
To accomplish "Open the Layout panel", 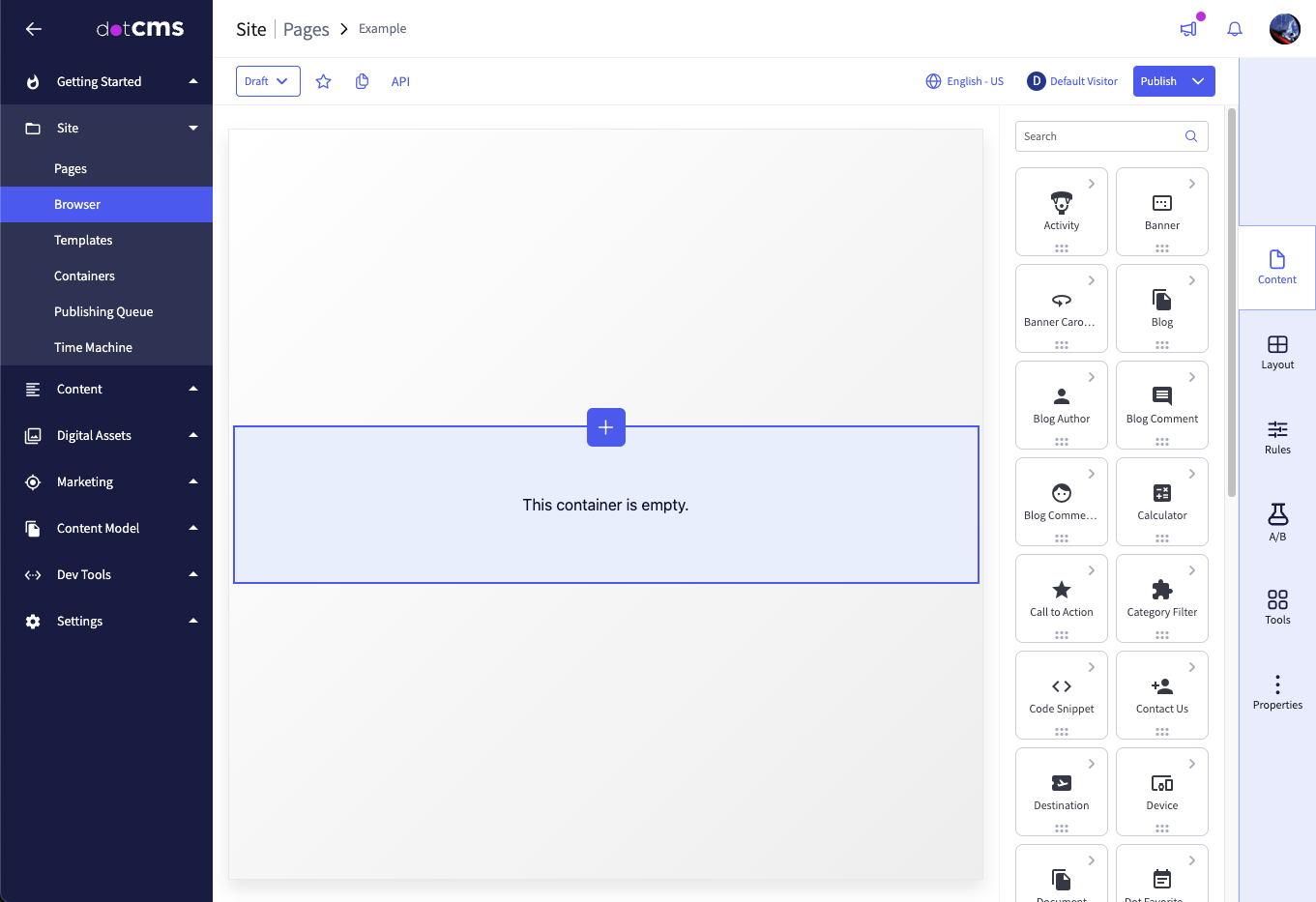I will (1277, 352).
